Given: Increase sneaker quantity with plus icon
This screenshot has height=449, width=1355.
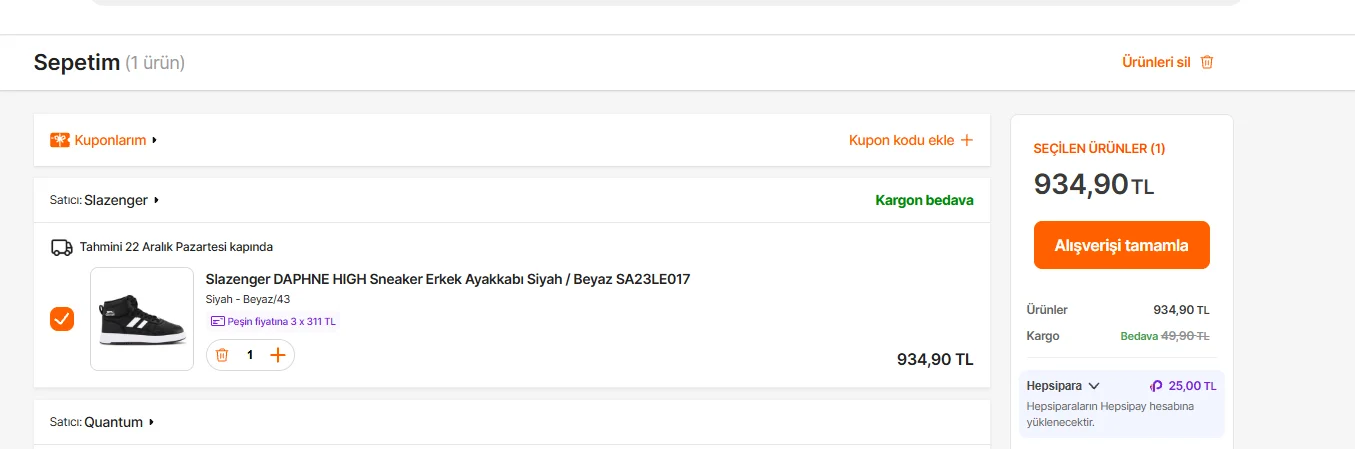Looking at the screenshot, I should pos(278,355).
